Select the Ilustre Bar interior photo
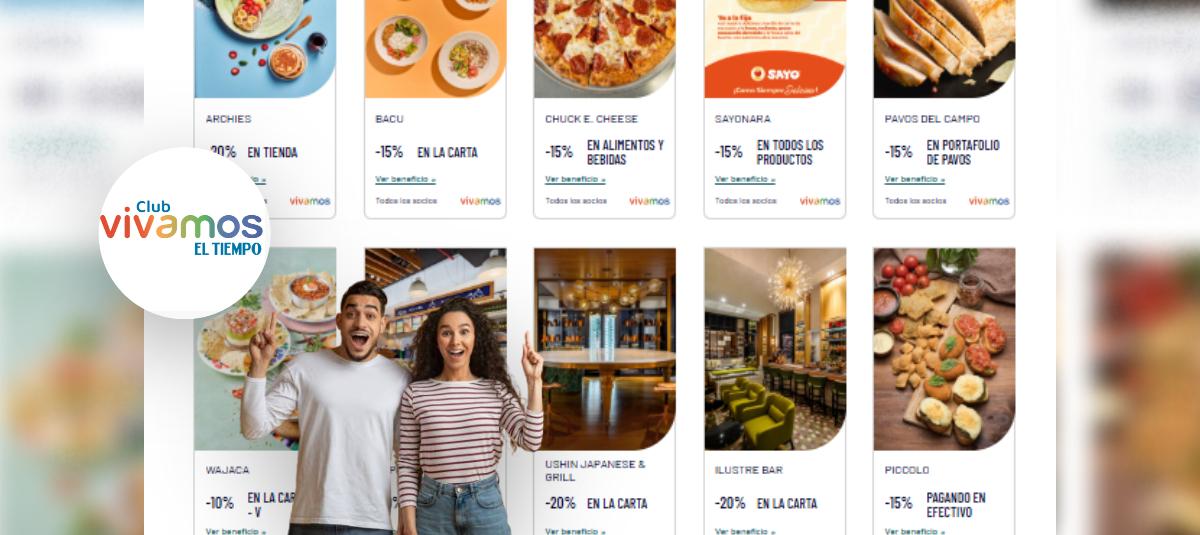This screenshot has width=1200, height=535. 775,349
